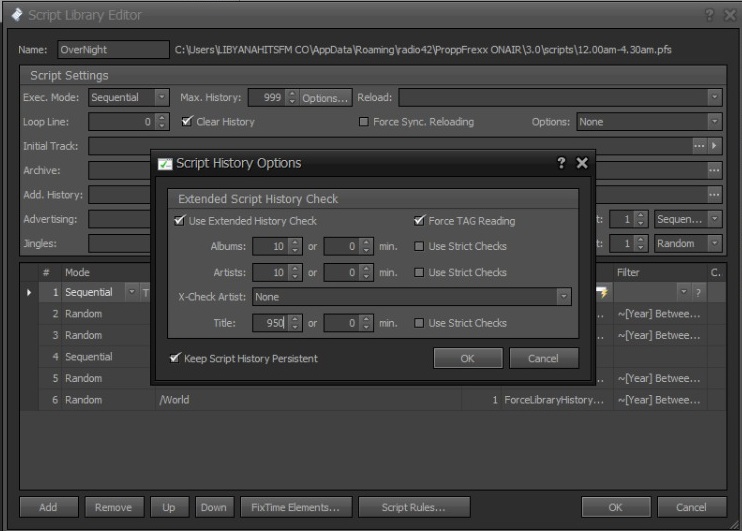Open the Random mode dropdown on Jingles row
Screen dimensions: 742x531
point(715,243)
